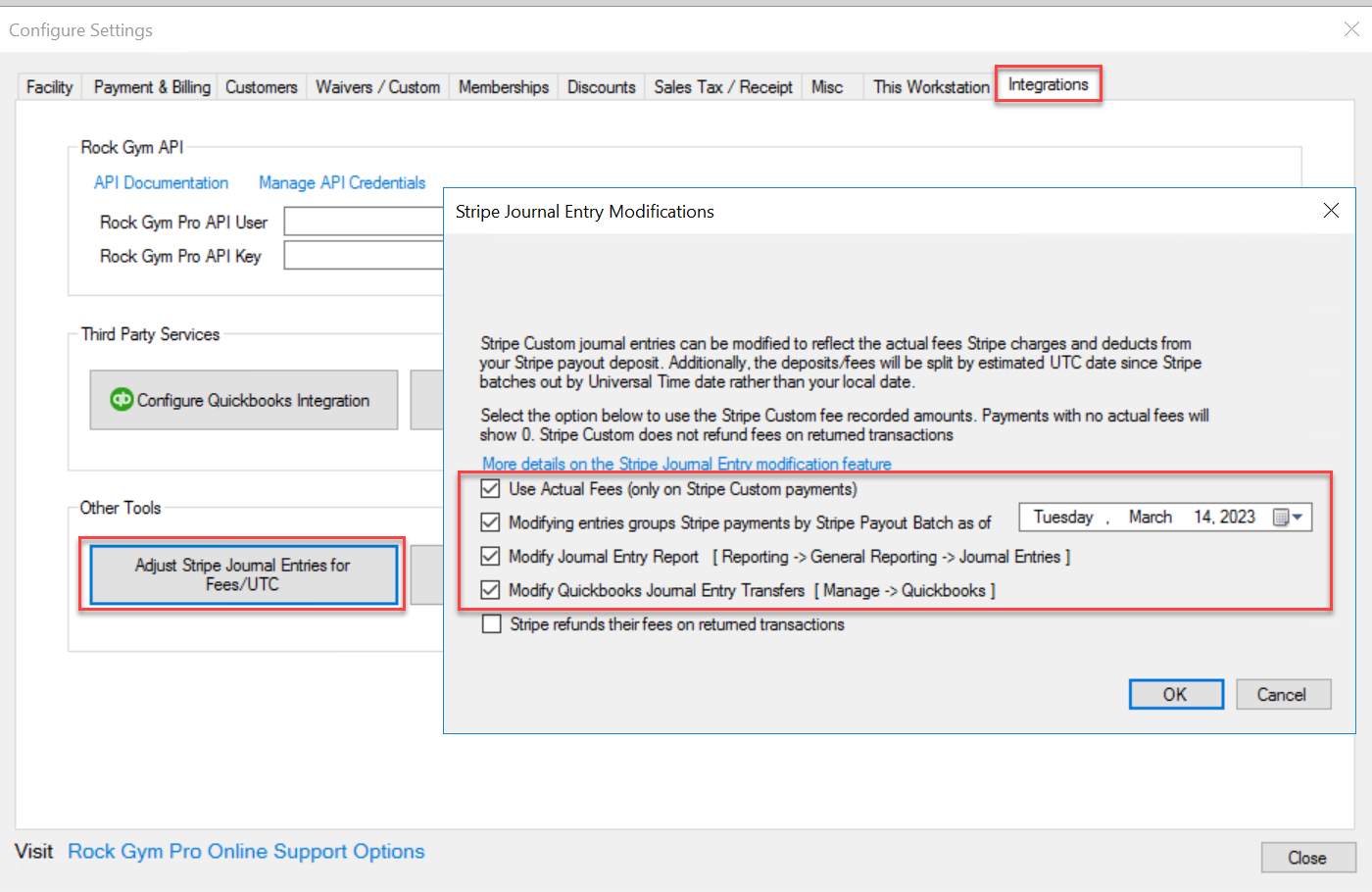Image resolution: width=1372 pixels, height=892 pixels.
Task: Open Manage API Credentials link
Action: click(342, 183)
